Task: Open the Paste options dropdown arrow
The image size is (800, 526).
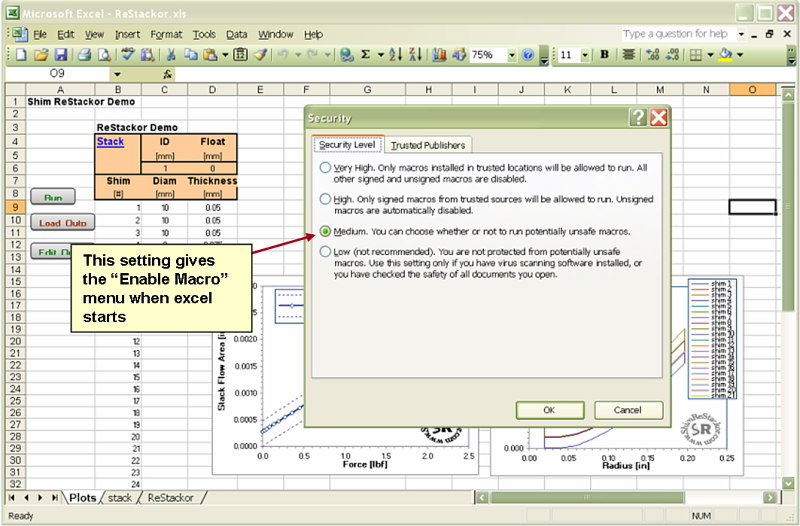Action: 225,55
